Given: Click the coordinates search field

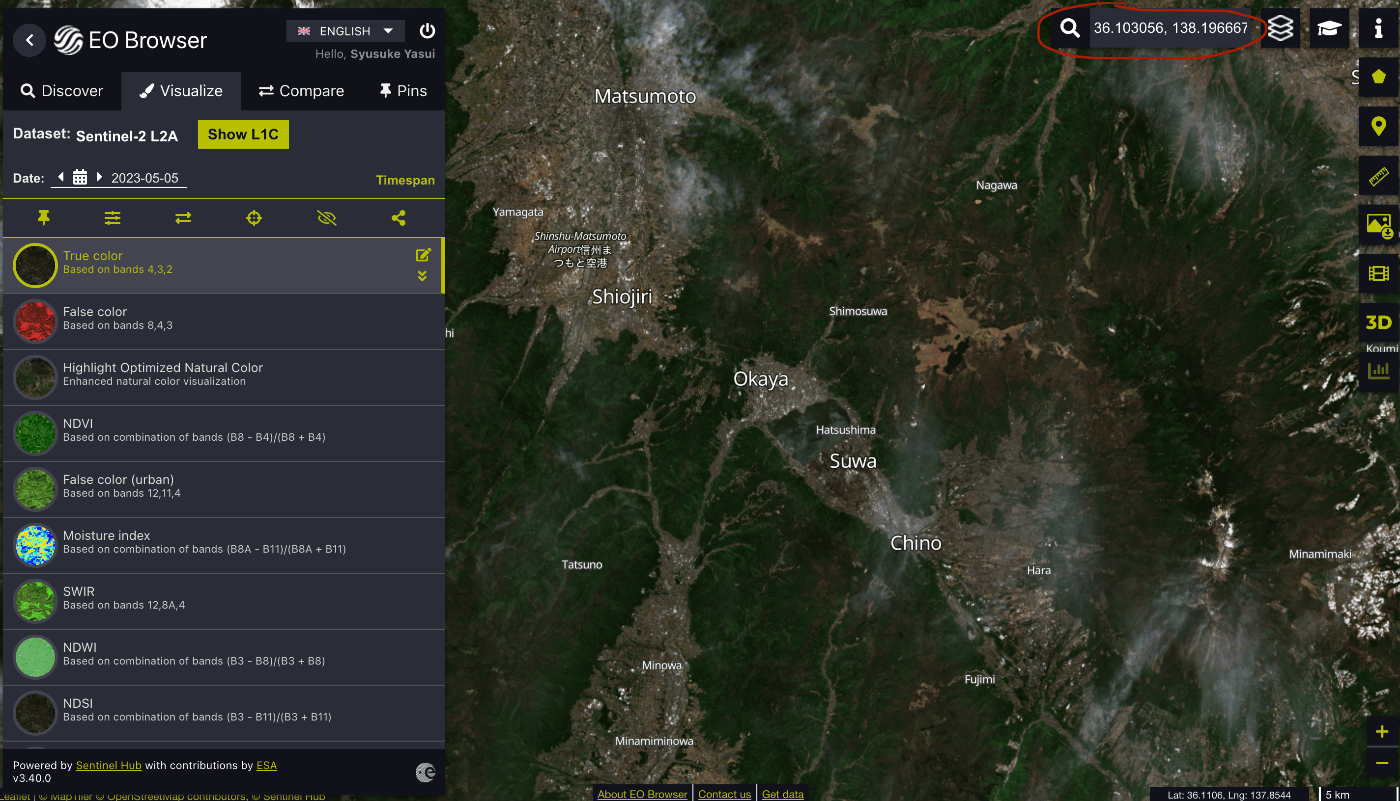Looking at the screenshot, I should (x=1172, y=28).
